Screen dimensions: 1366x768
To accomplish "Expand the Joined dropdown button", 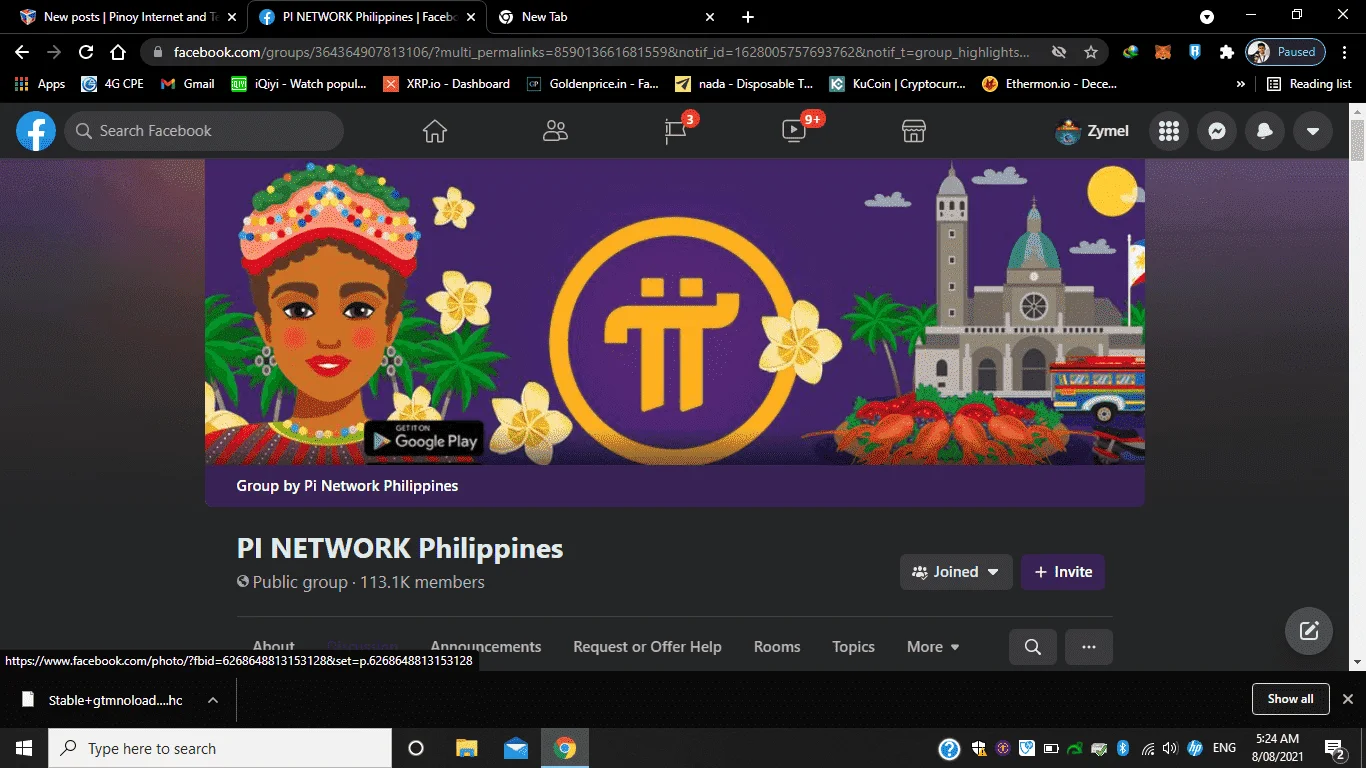I will tap(956, 572).
